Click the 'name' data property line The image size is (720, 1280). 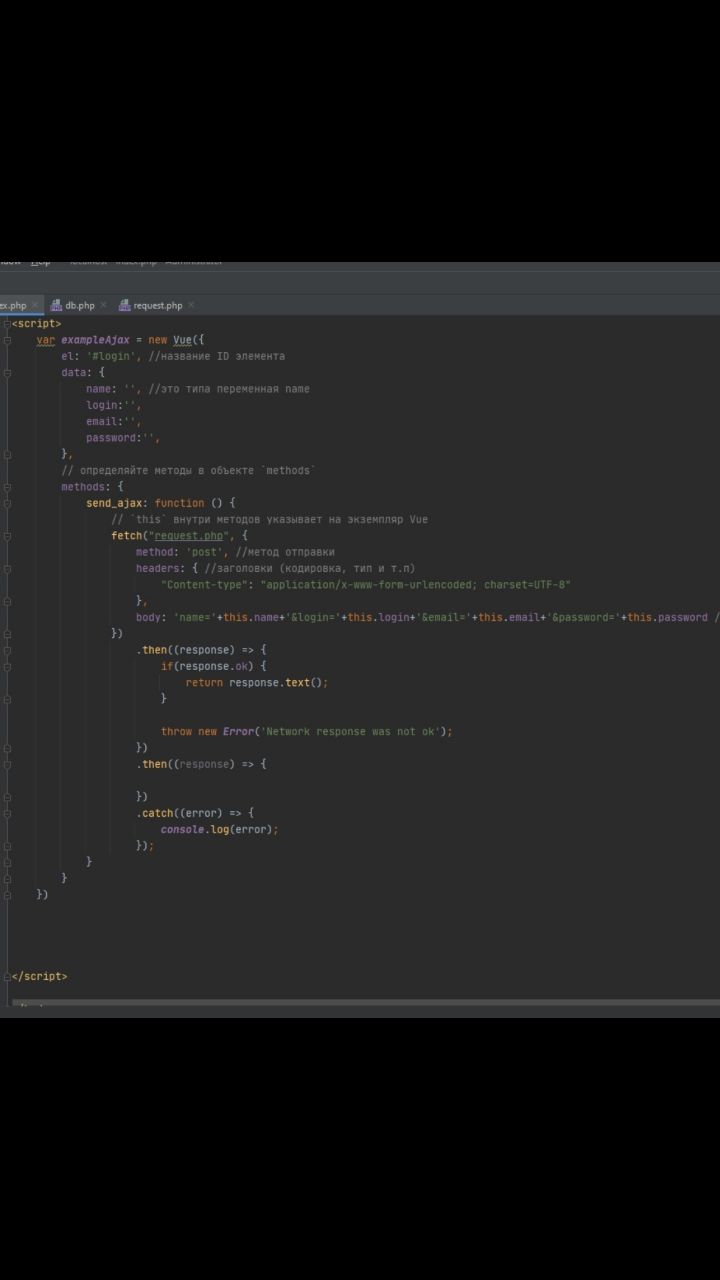[198, 389]
